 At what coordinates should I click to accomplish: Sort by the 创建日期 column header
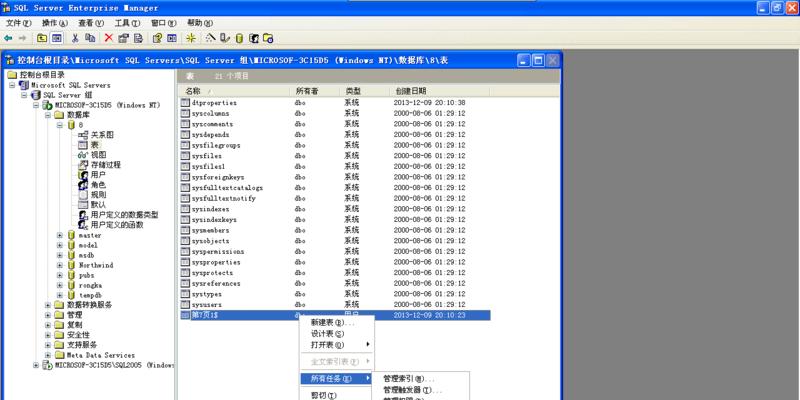tap(440, 91)
